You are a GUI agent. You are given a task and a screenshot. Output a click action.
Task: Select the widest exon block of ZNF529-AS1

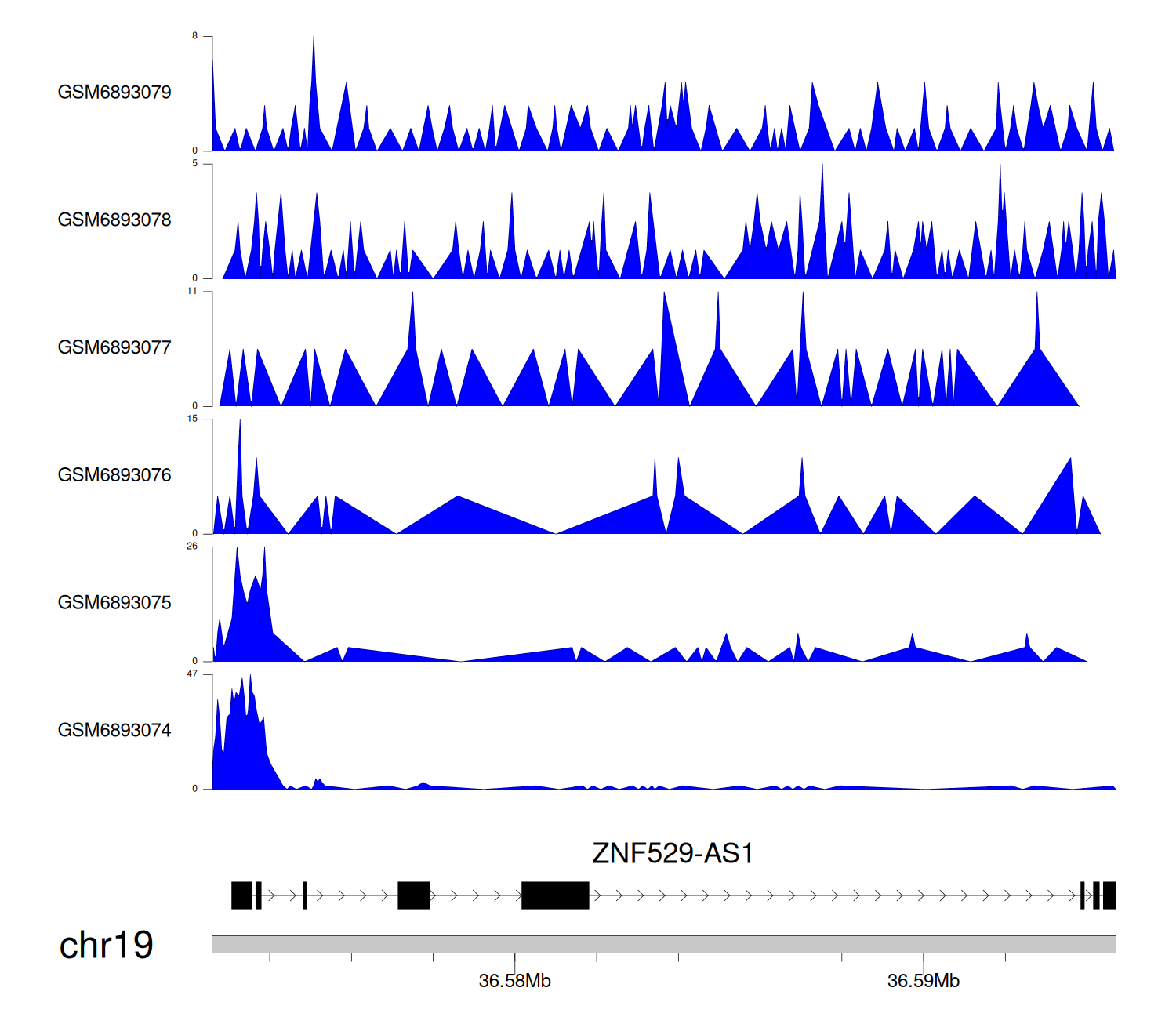[x=555, y=895]
